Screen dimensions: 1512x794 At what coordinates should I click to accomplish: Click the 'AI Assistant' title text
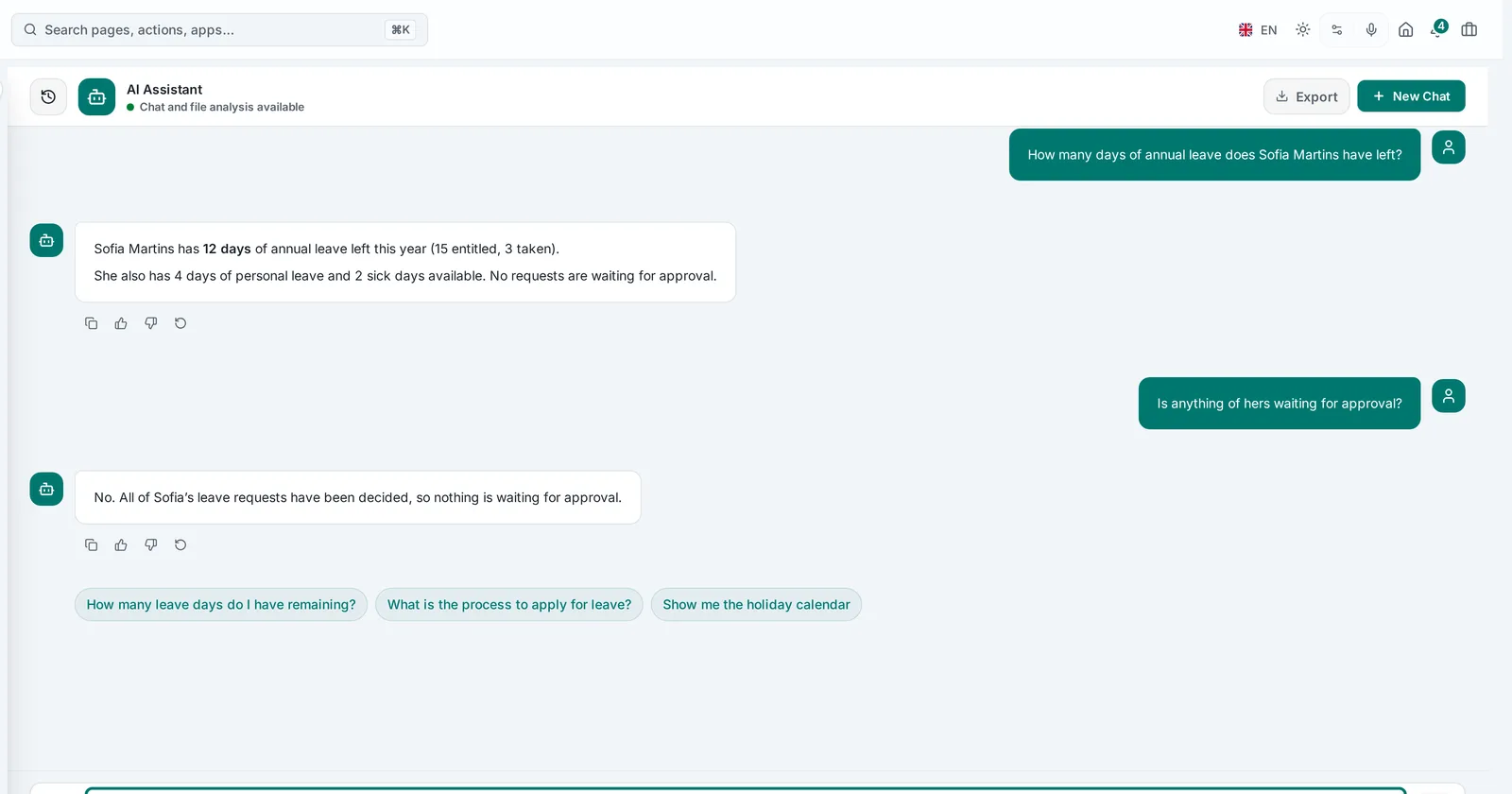pyautogui.click(x=164, y=90)
